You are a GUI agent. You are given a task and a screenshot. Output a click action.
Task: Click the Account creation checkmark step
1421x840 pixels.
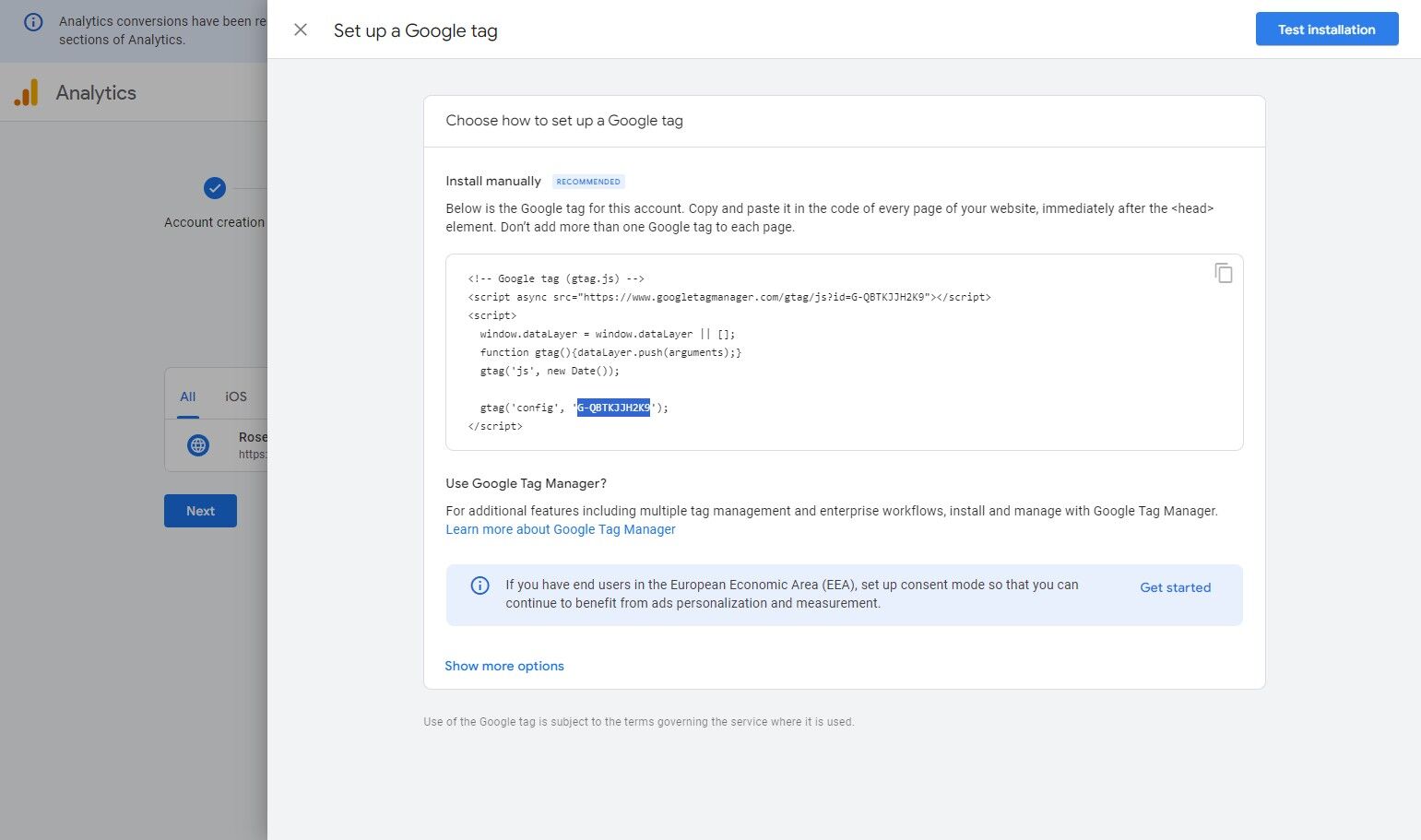pos(214,188)
